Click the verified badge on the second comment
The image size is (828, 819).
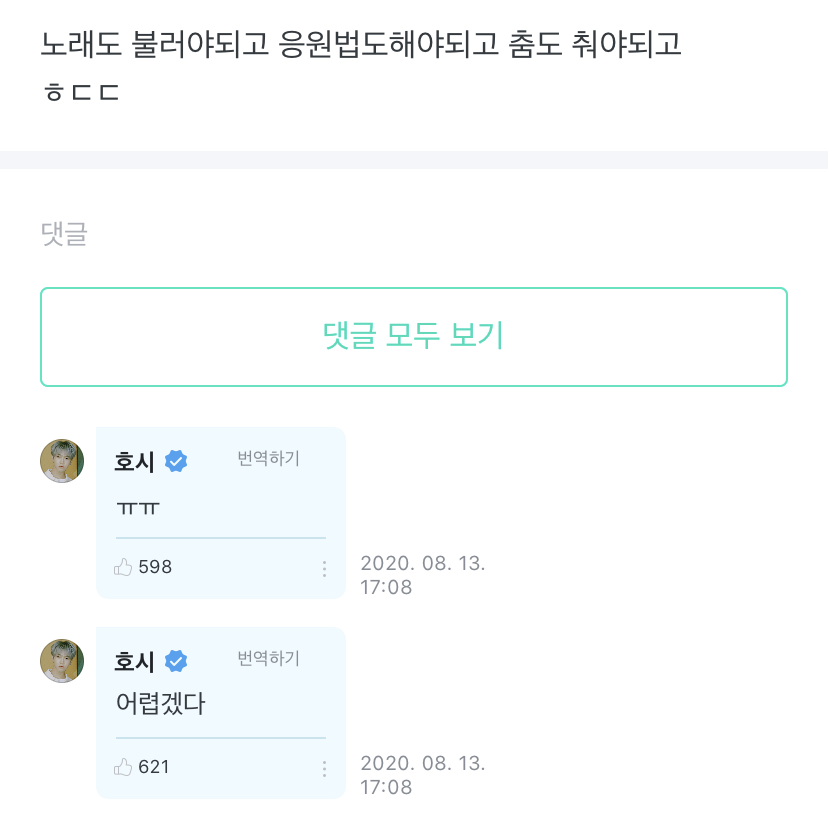click(x=177, y=661)
